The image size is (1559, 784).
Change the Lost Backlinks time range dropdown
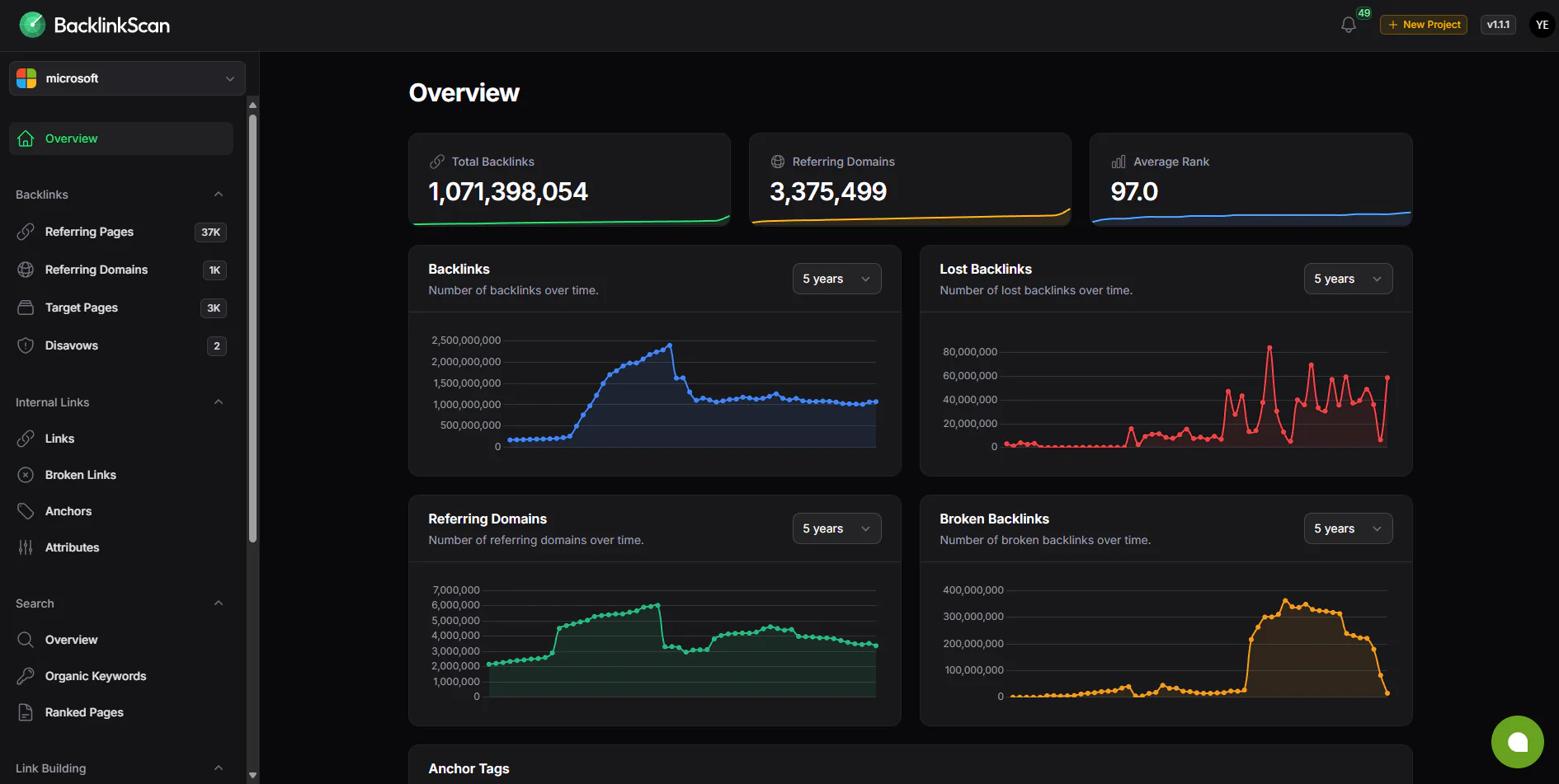point(1348,279)
